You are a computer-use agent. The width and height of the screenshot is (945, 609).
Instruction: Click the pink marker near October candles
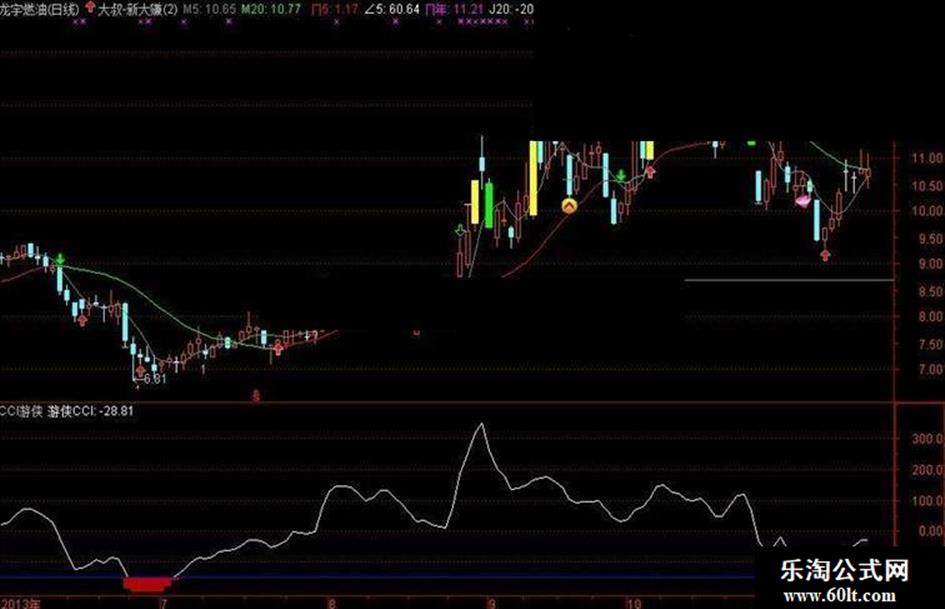802,201
